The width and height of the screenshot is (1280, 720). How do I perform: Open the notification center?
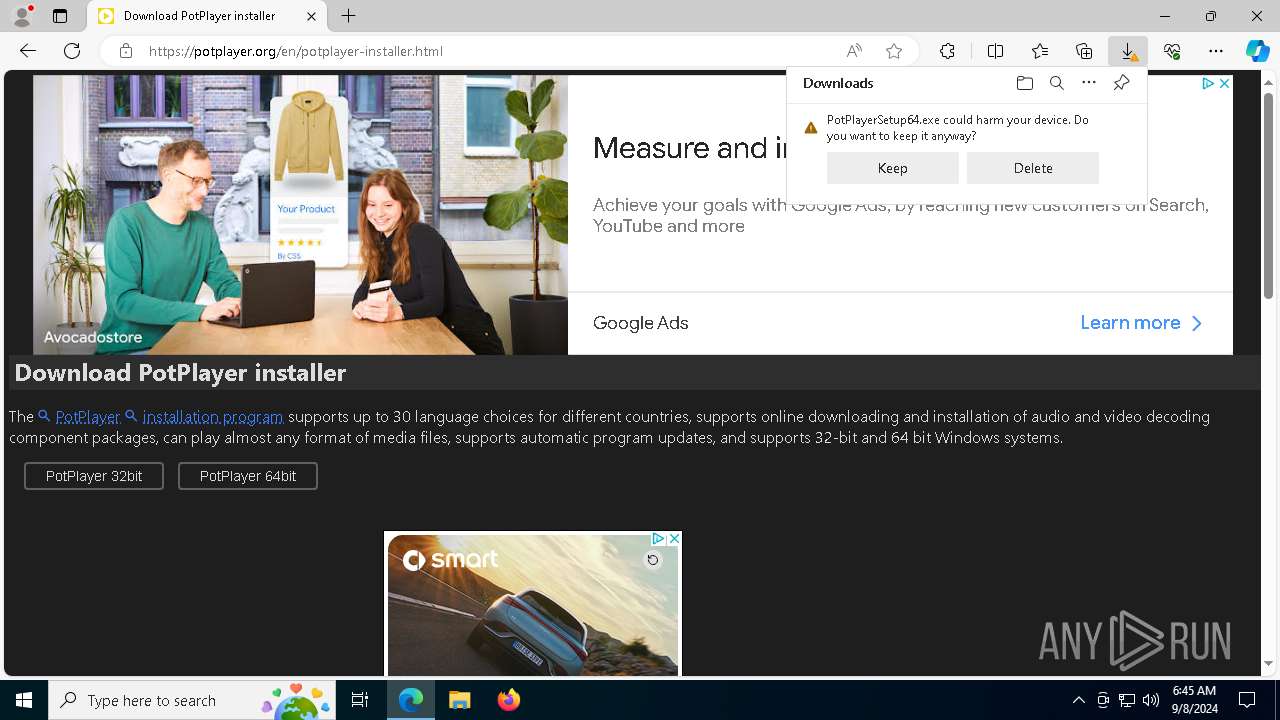click(x=1247, y=700)
